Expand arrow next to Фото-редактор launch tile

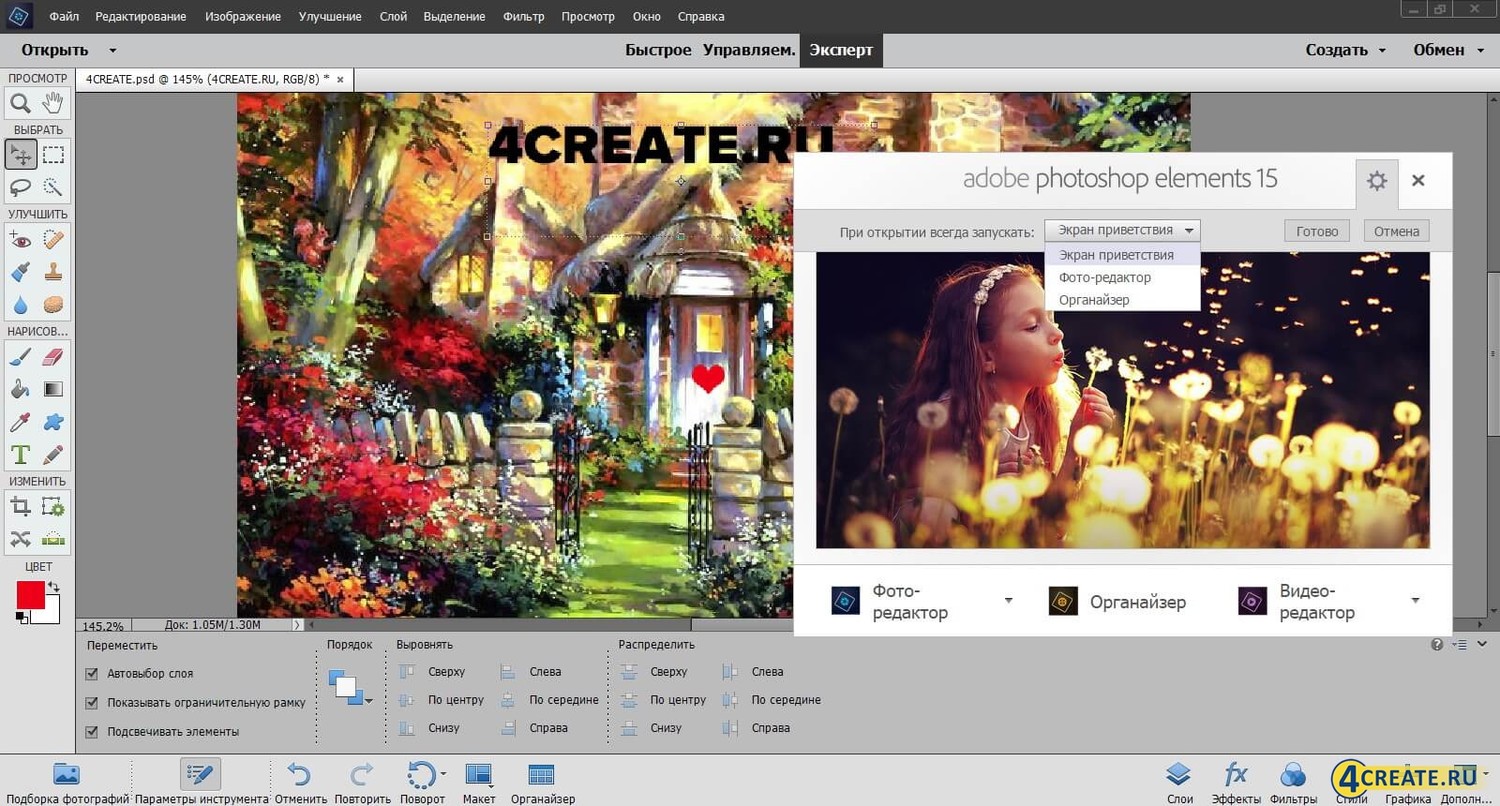click(1008, 600)
